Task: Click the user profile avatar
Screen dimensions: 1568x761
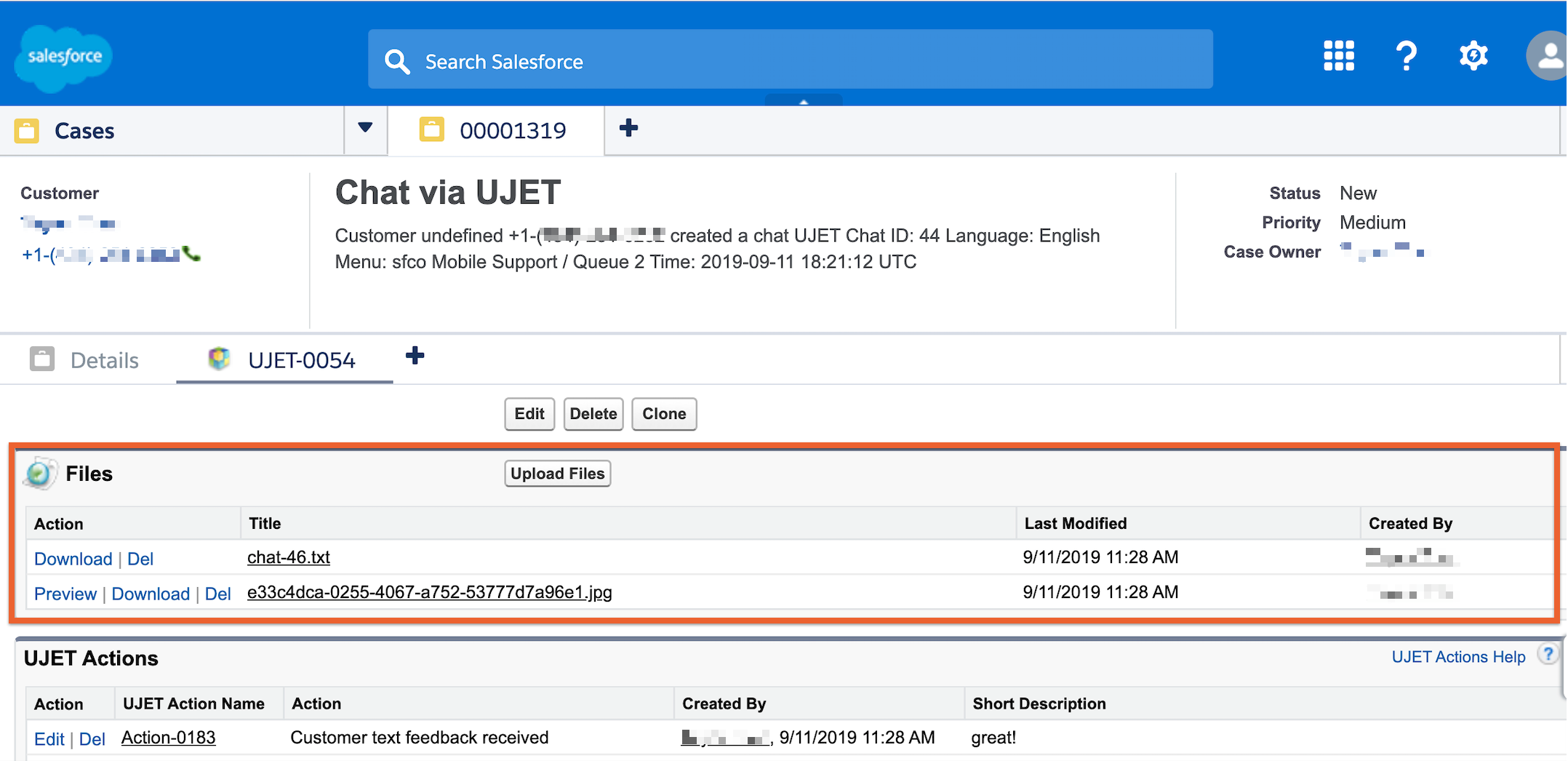Action: [x=1549, y=56]
